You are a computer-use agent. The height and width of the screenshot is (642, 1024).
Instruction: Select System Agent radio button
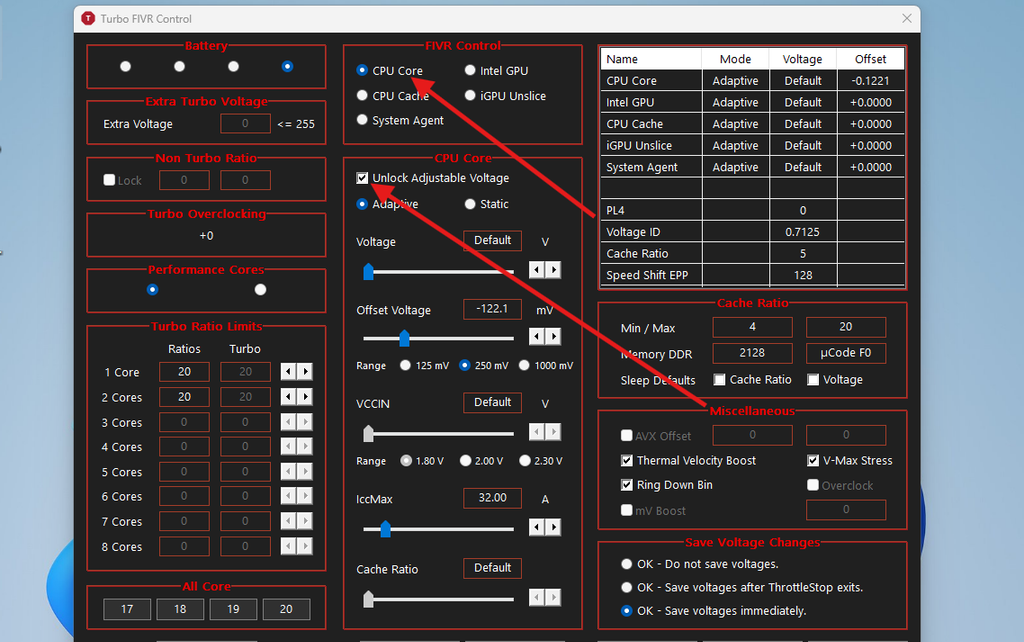(x=362, y=120)
